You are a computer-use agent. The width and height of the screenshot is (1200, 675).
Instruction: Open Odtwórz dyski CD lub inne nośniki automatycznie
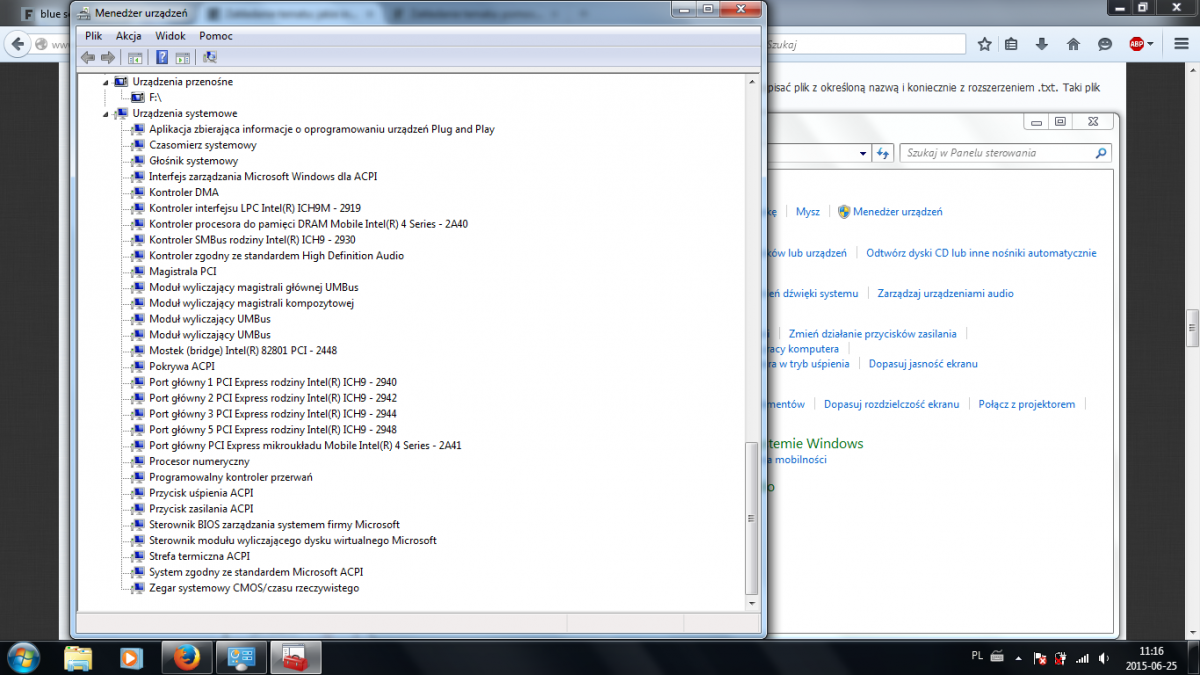(982, 253)
